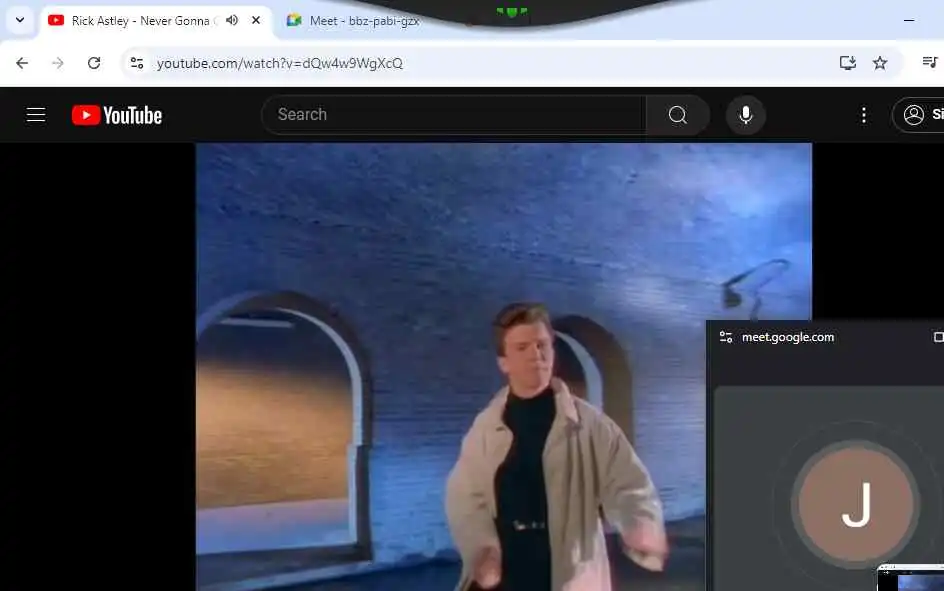View site information icon in address bar
944x591 pixels.
pyautogui.click(x=137, y=63)
